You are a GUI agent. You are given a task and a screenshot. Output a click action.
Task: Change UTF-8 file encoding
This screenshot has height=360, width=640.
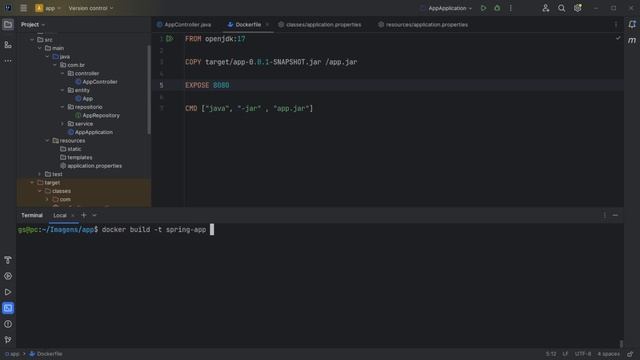coord(583,354)
